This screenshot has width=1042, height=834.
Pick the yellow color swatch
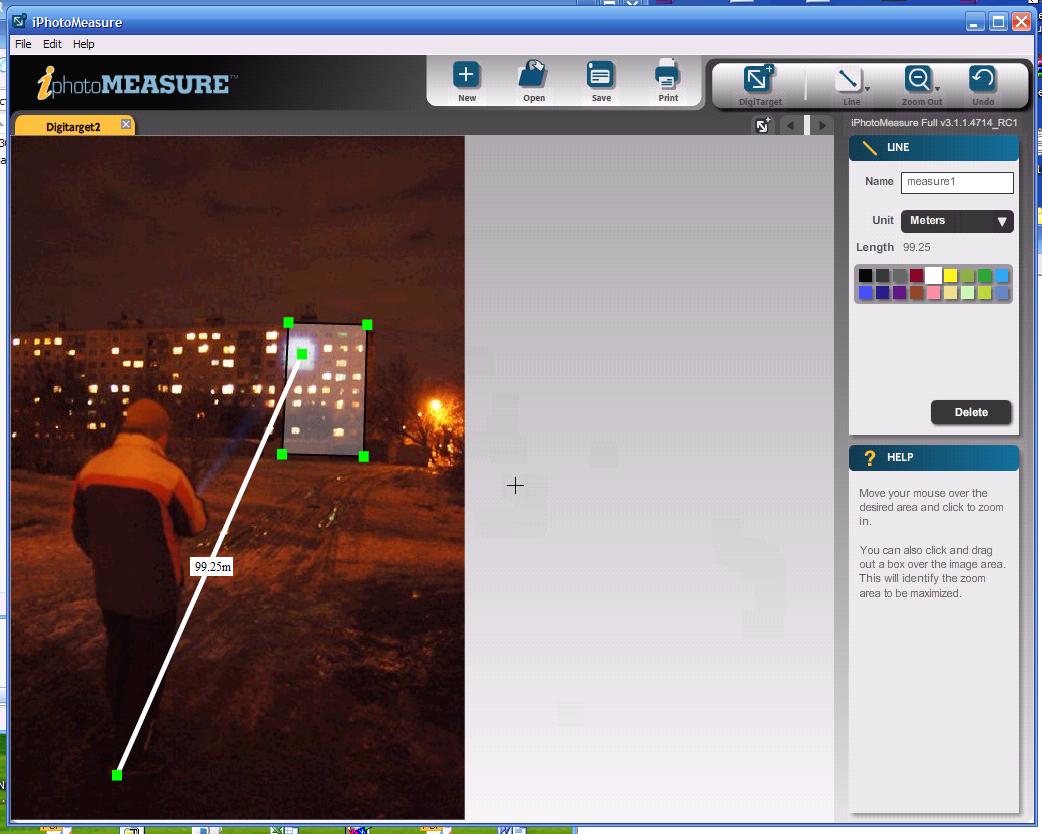point(950,276)
